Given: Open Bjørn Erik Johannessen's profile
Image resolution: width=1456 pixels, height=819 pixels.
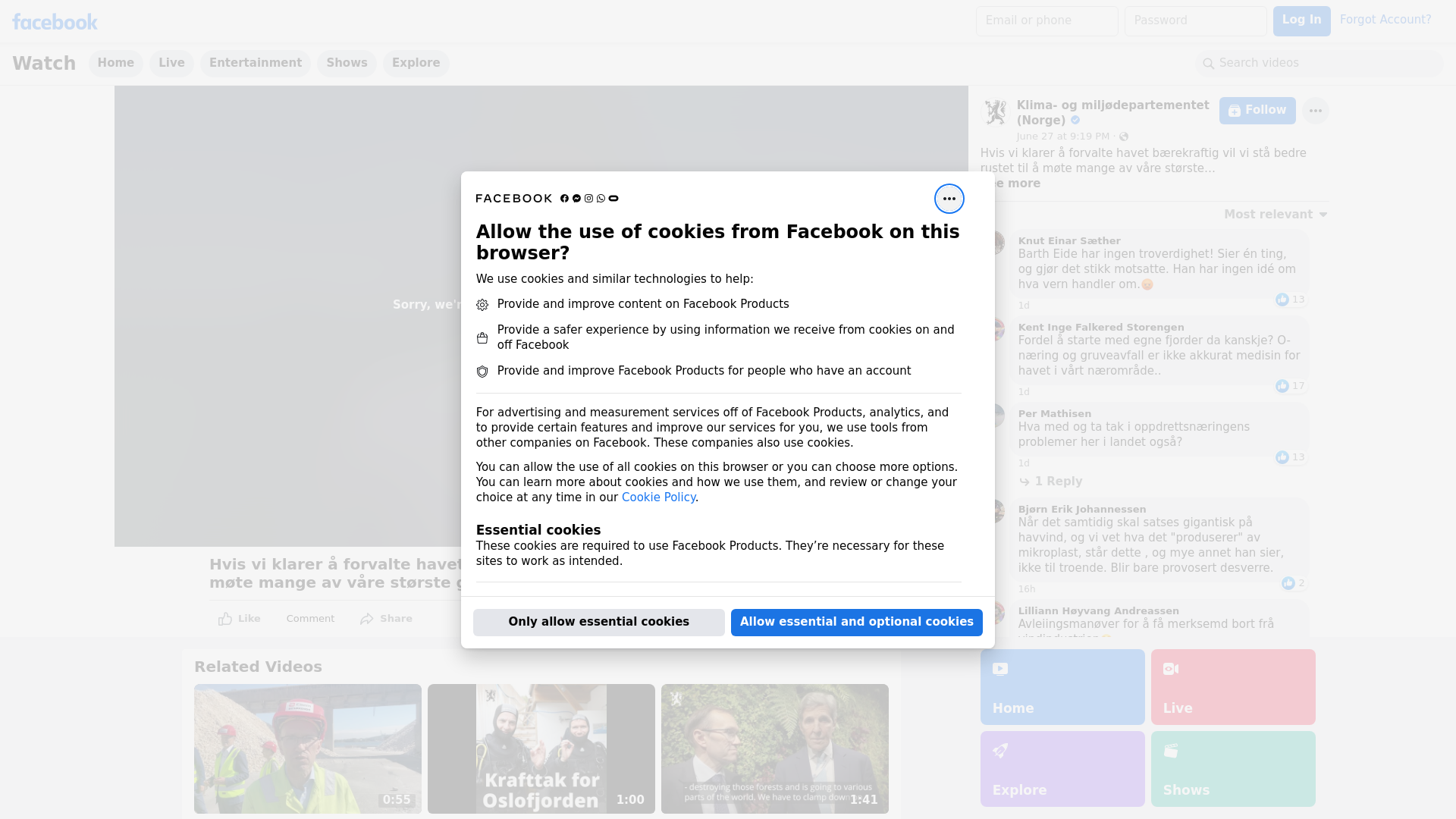Looking at the screenshot, I should point(1081,510).
